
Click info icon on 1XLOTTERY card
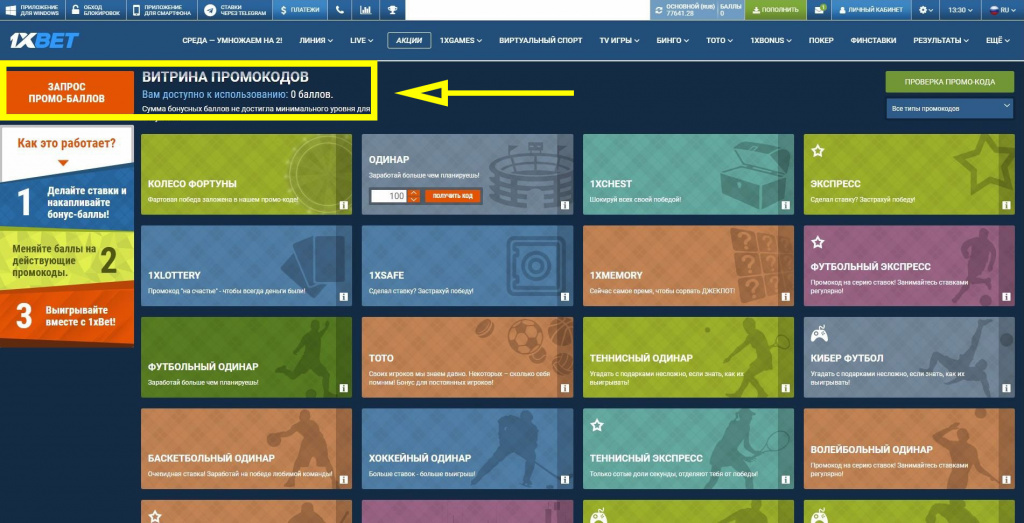[x=343, y=297]
